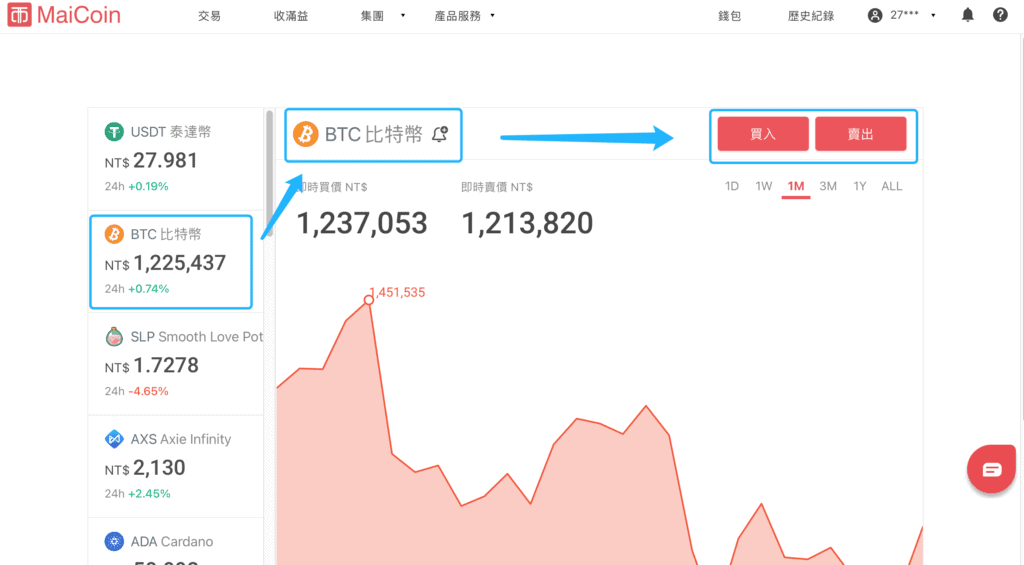Open the 交易 menu item
The image size is (1024, 565).
click(210, 16)
